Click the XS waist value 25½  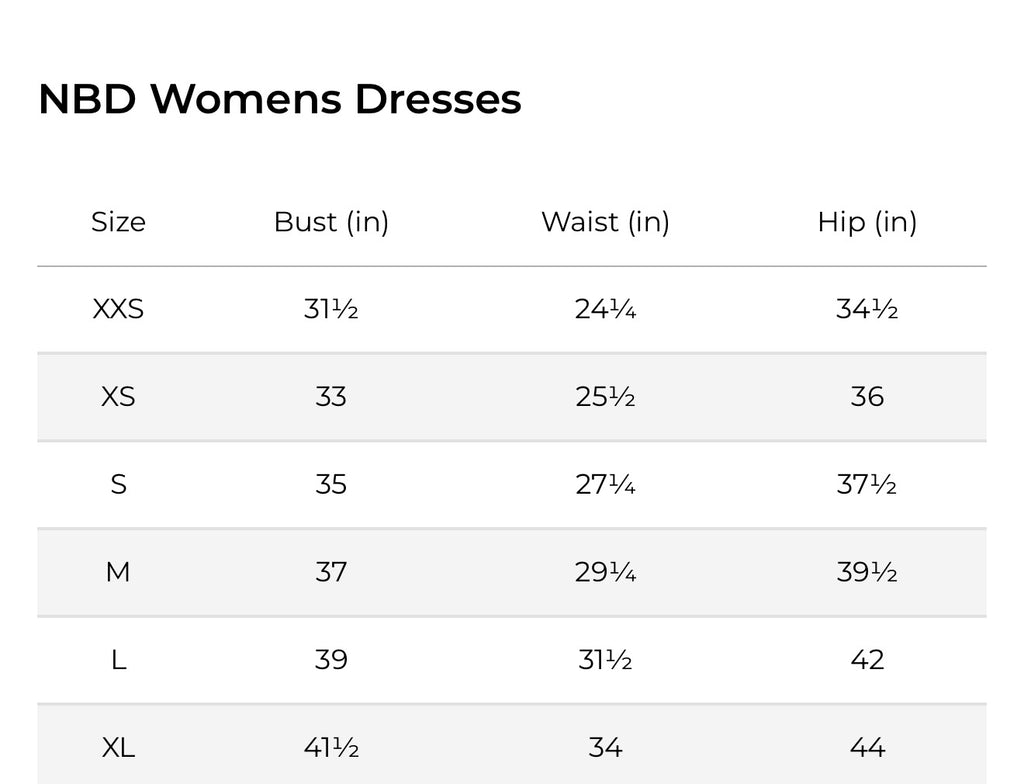pos(605,397)
